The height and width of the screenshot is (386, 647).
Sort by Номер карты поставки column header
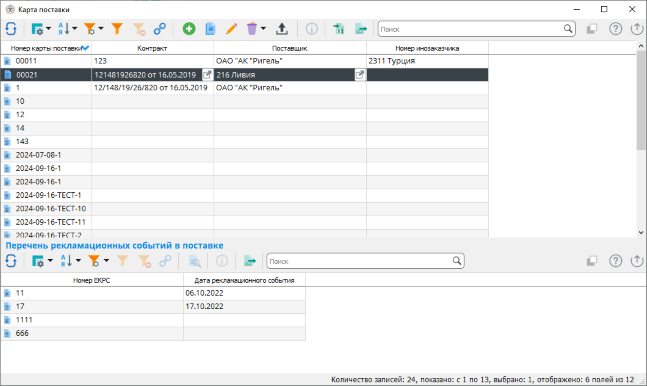click(x=46, y=48)
